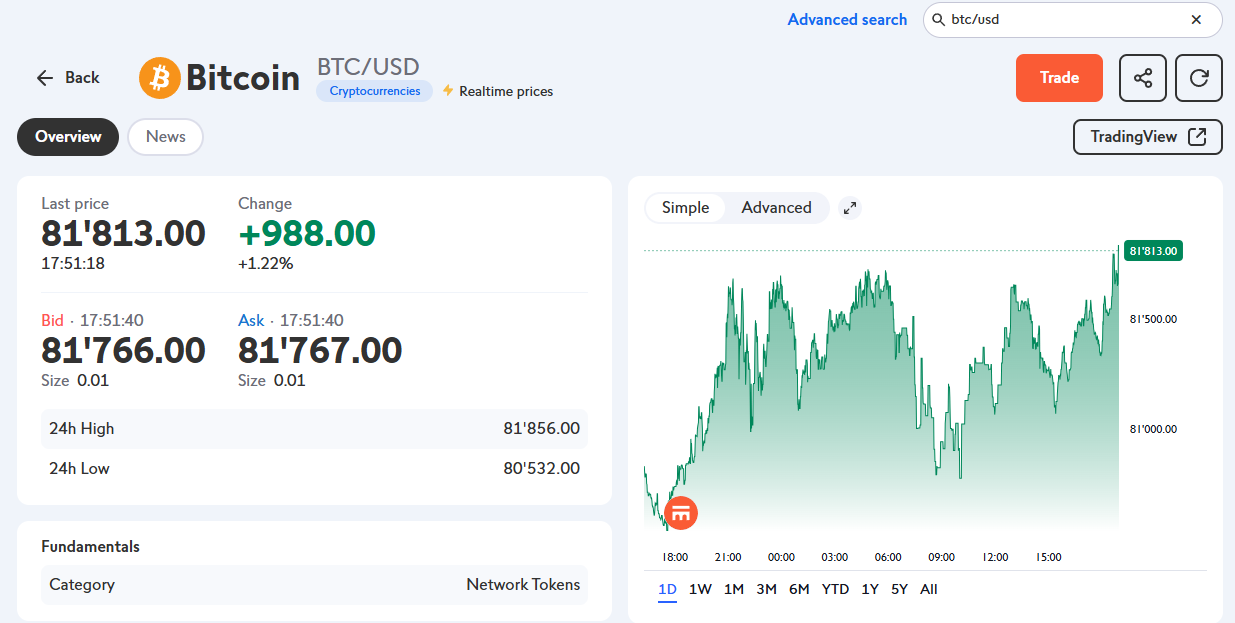The height and width of the screenshot is (623, 1235).
Task: Click the lightning Realtime prices icon
Action: click(x=448, y=90)
